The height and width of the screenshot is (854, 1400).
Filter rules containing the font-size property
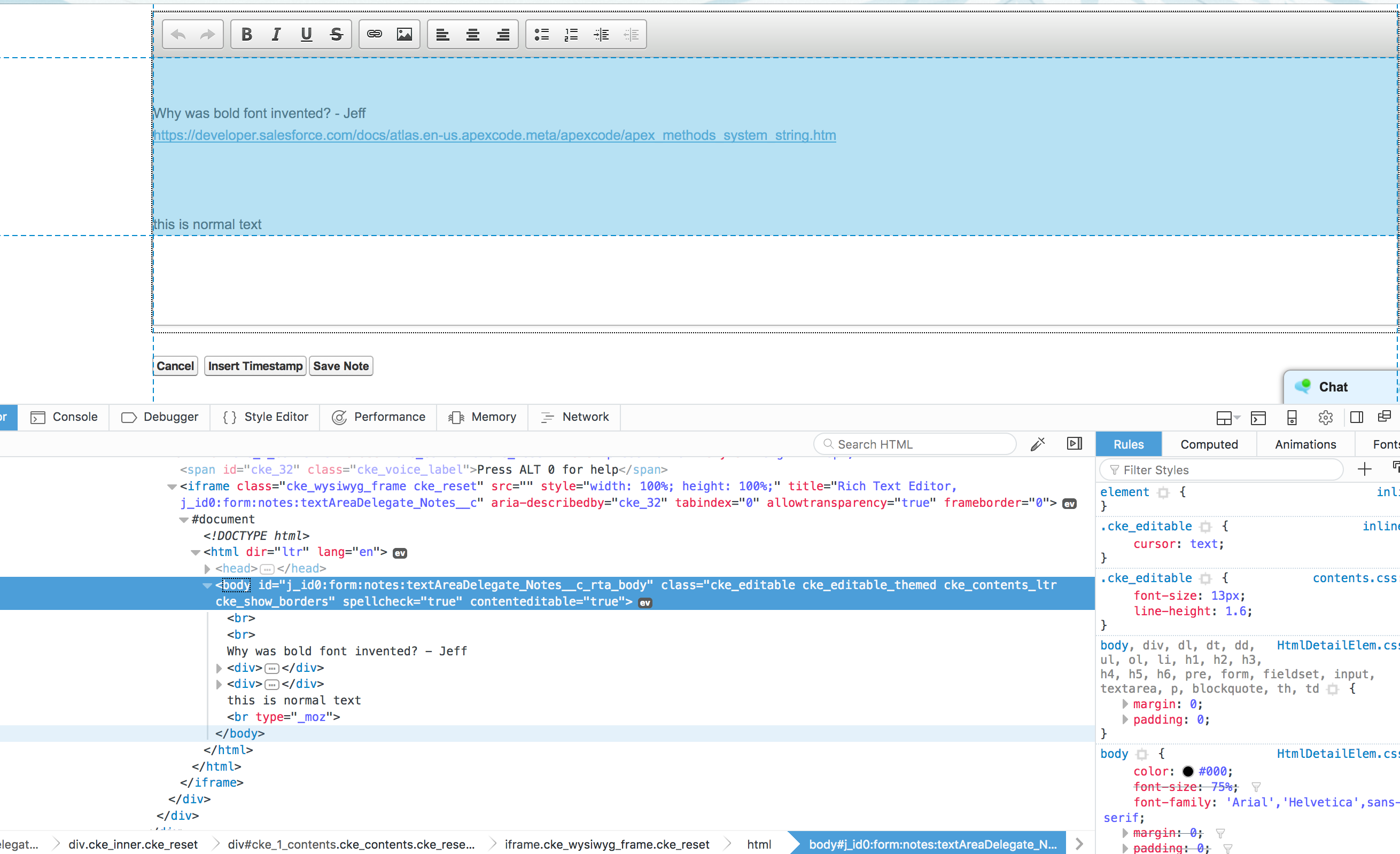(1257, 787)
